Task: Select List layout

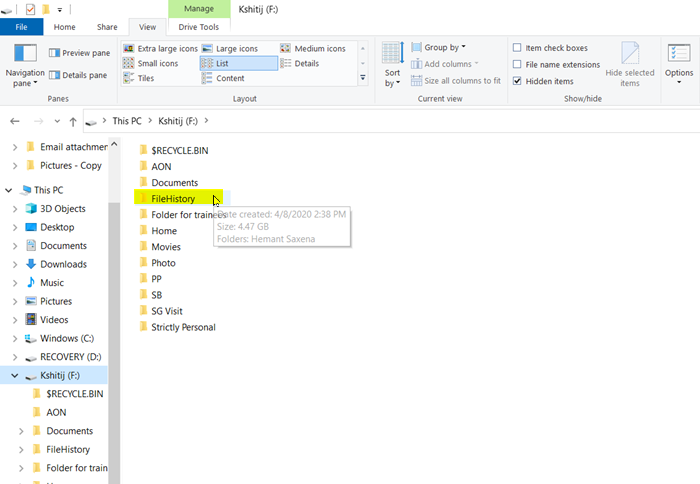Action: point(238,63)
